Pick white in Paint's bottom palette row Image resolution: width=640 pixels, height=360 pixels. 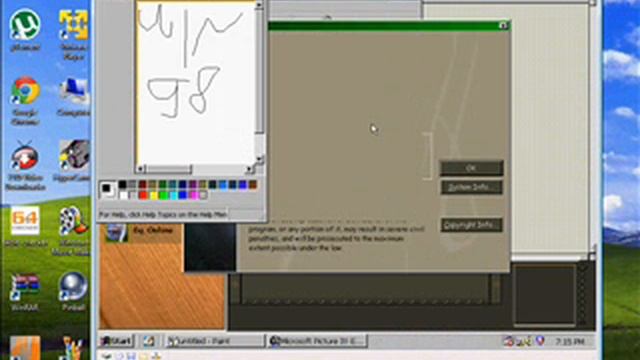123,196
